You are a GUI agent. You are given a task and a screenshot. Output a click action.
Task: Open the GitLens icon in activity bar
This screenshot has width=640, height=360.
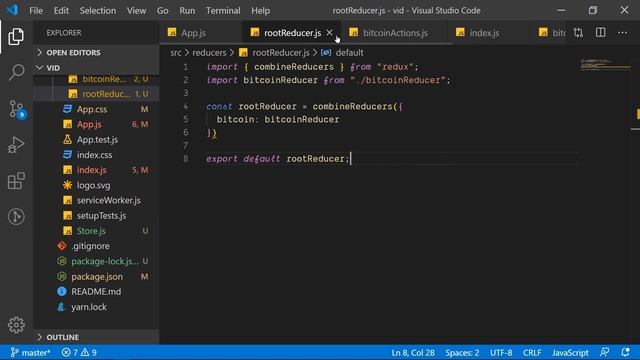[x=16, y=216]
